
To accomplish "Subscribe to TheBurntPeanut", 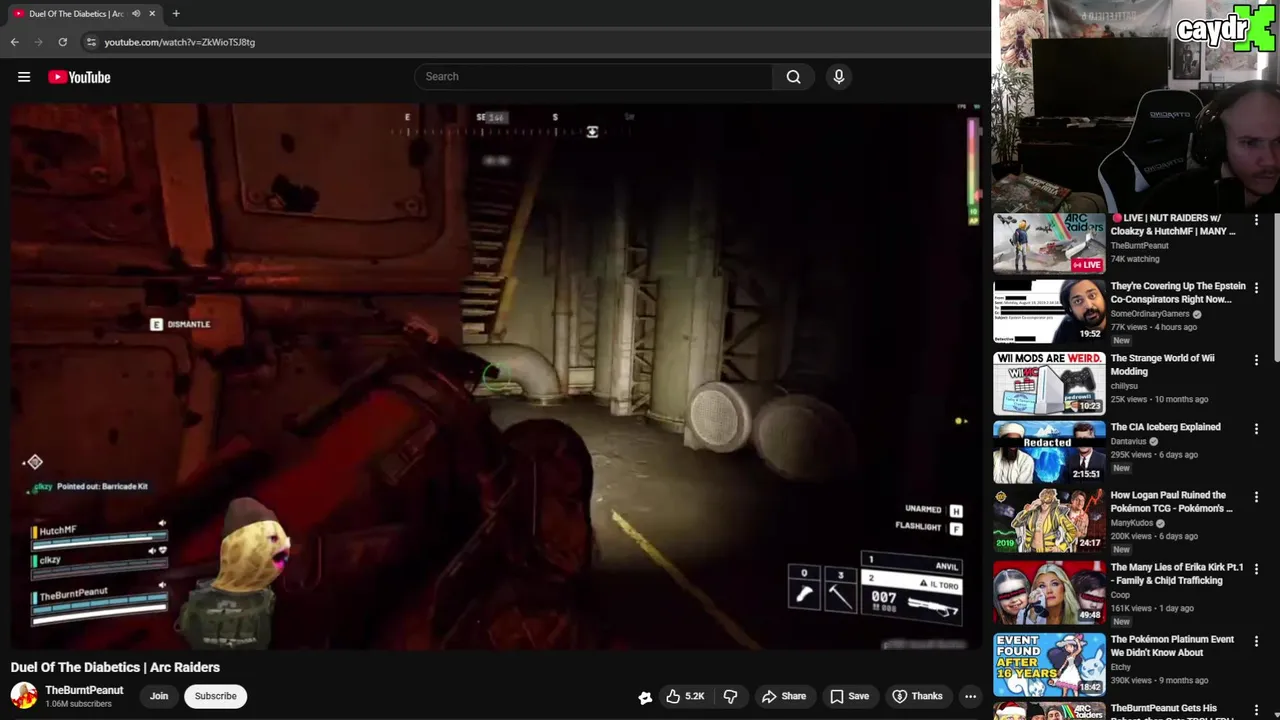I will pyautogui.click(x=216, y=696).
